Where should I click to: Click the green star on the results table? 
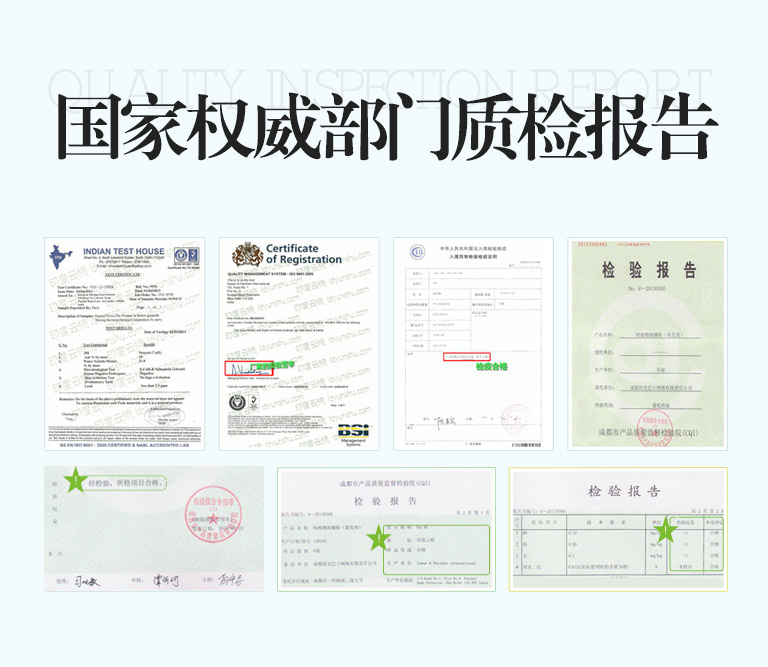[x=666, y=529]
